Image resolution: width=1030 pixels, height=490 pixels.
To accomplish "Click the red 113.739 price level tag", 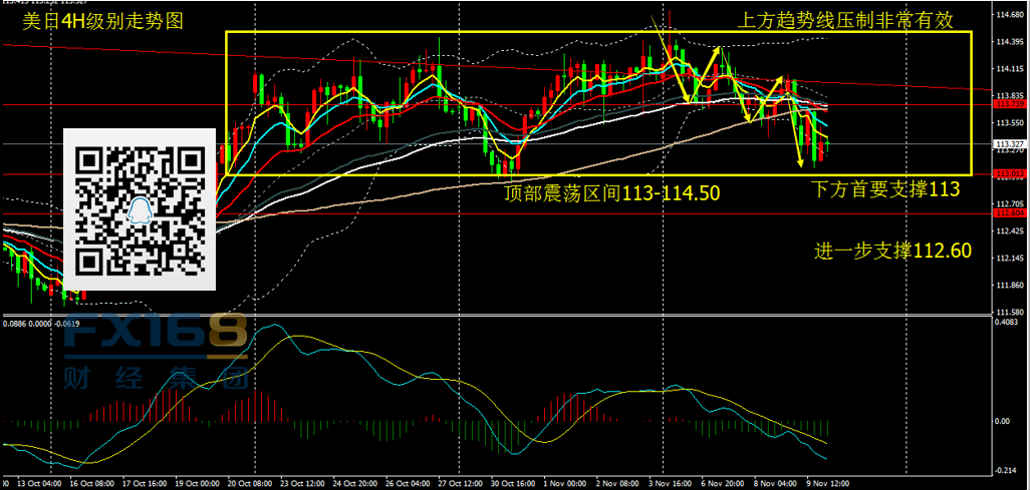I will [x=1008, y=104].
